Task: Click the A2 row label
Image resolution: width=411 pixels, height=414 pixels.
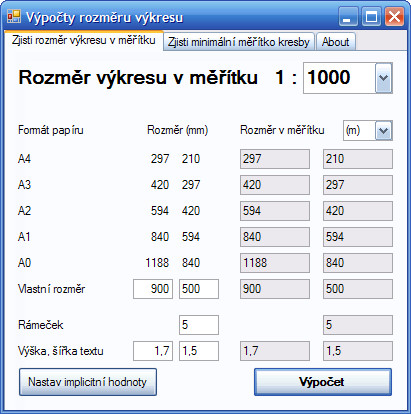Action: [x=24, y=211]
